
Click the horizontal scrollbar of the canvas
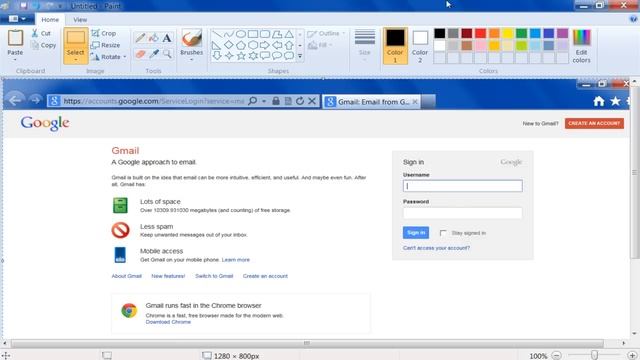(307, 343)
